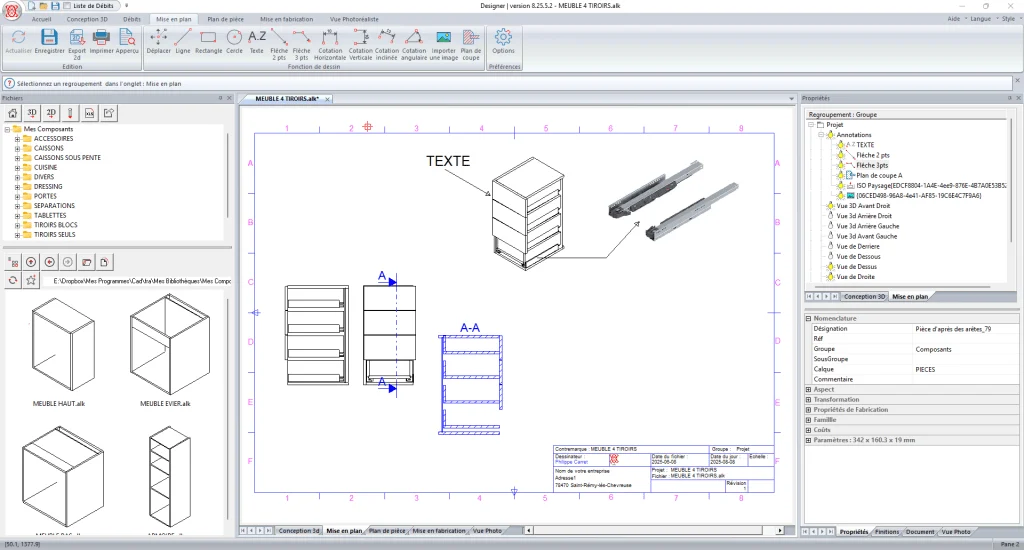Toggle visibility bulb of Vue 3D Avant Droit

831,206
